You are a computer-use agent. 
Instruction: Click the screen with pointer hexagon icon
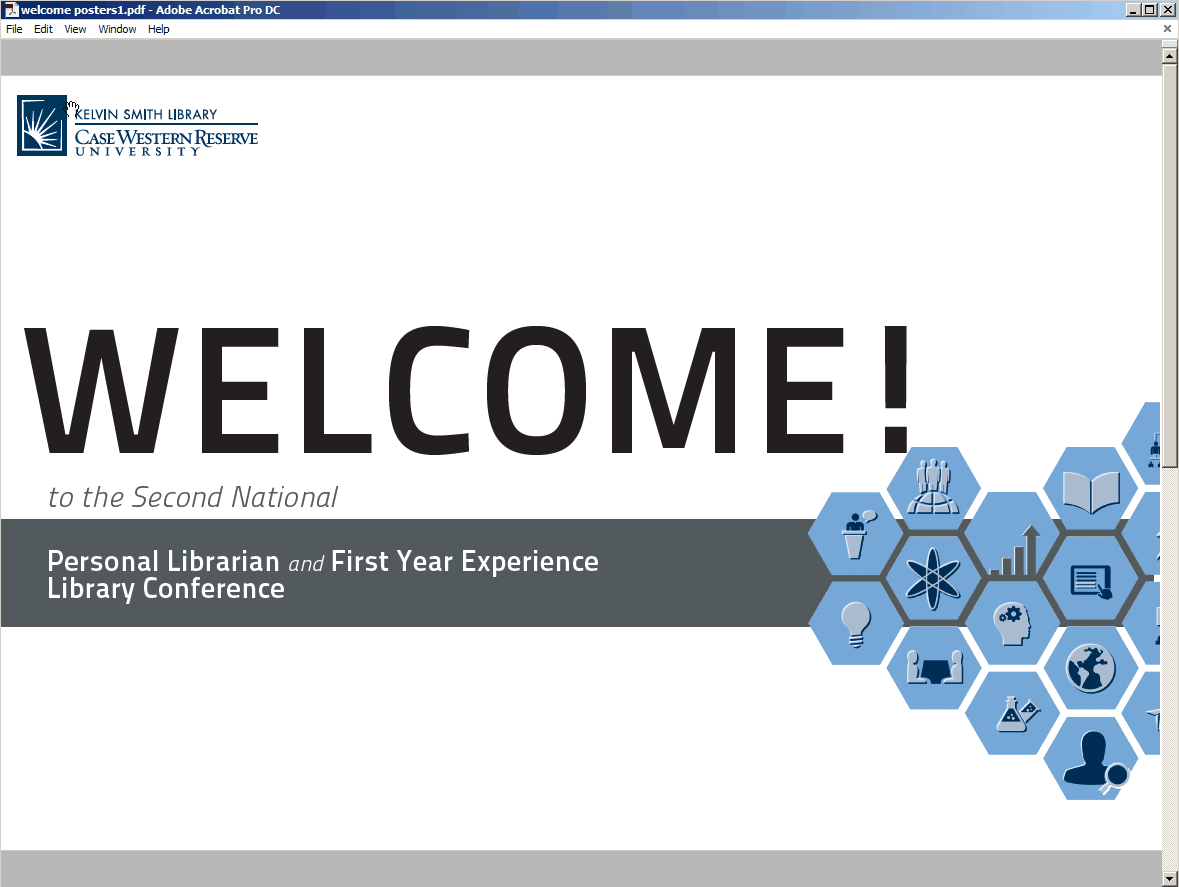(x=1091, y=580)
